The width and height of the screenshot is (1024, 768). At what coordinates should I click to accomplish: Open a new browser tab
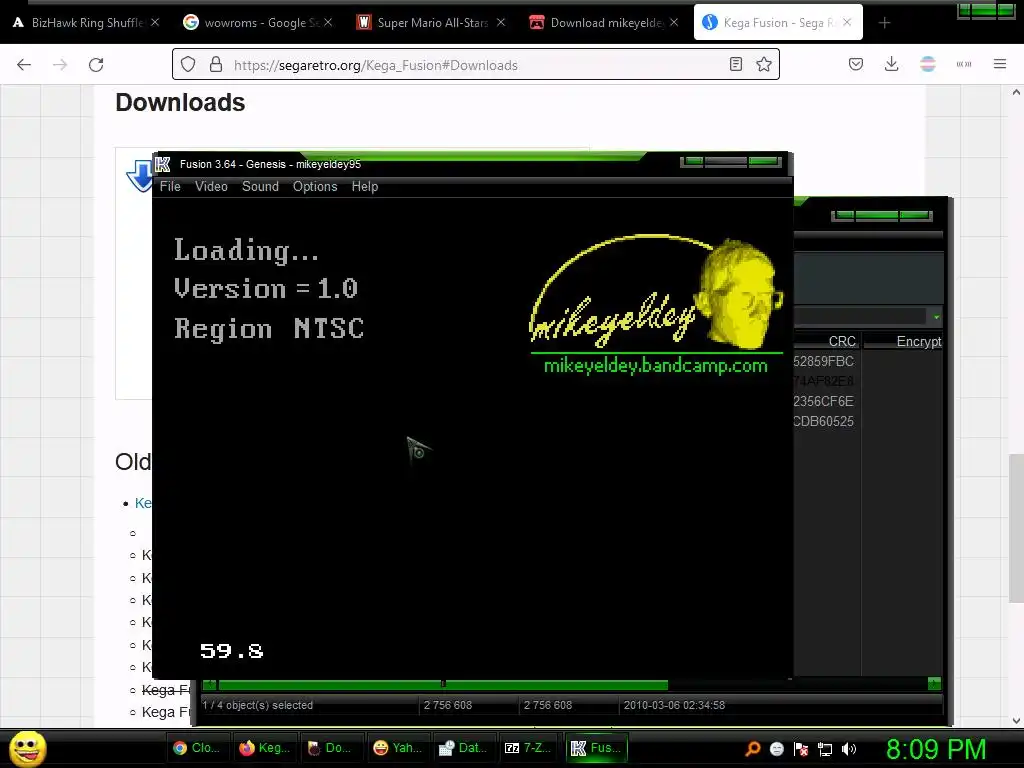click(884, 23)
